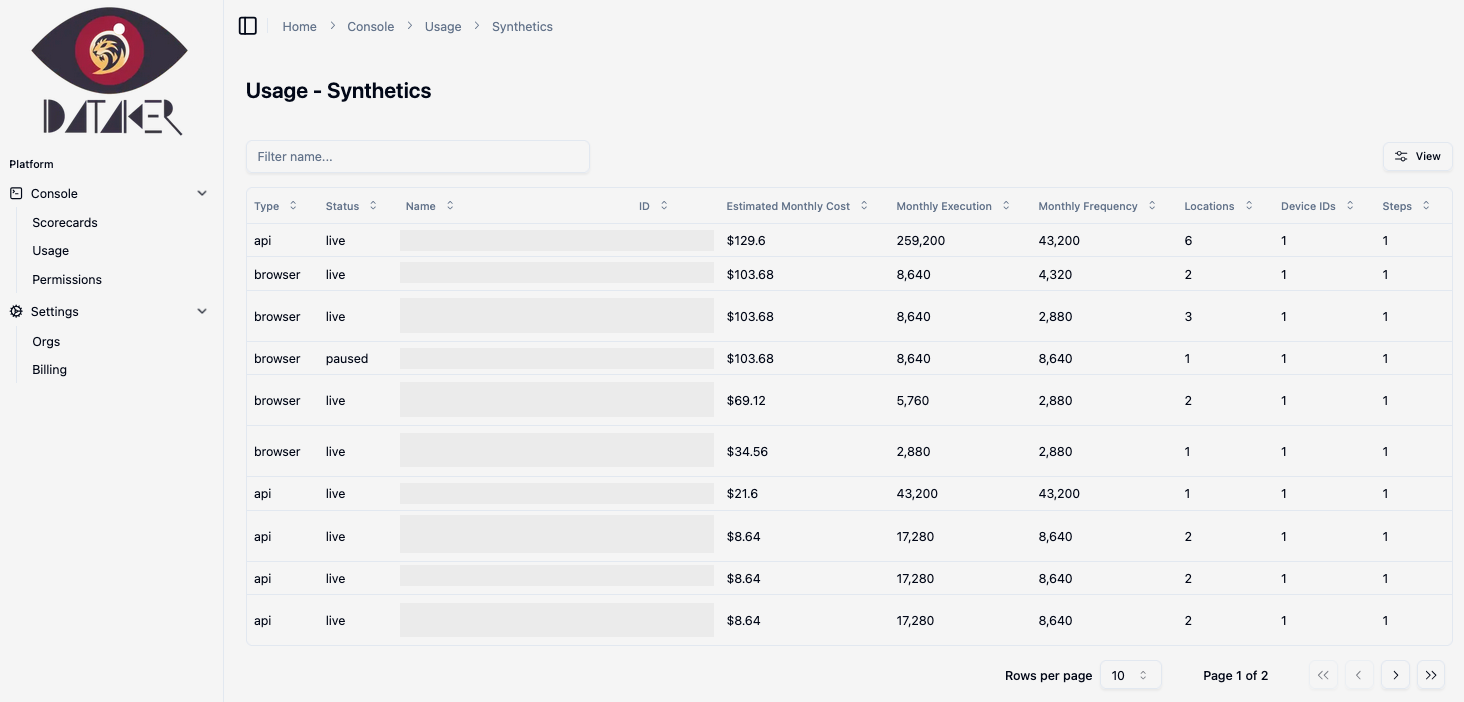
Task: Sort by Monthly Execution column
Action: point(1008,205)
